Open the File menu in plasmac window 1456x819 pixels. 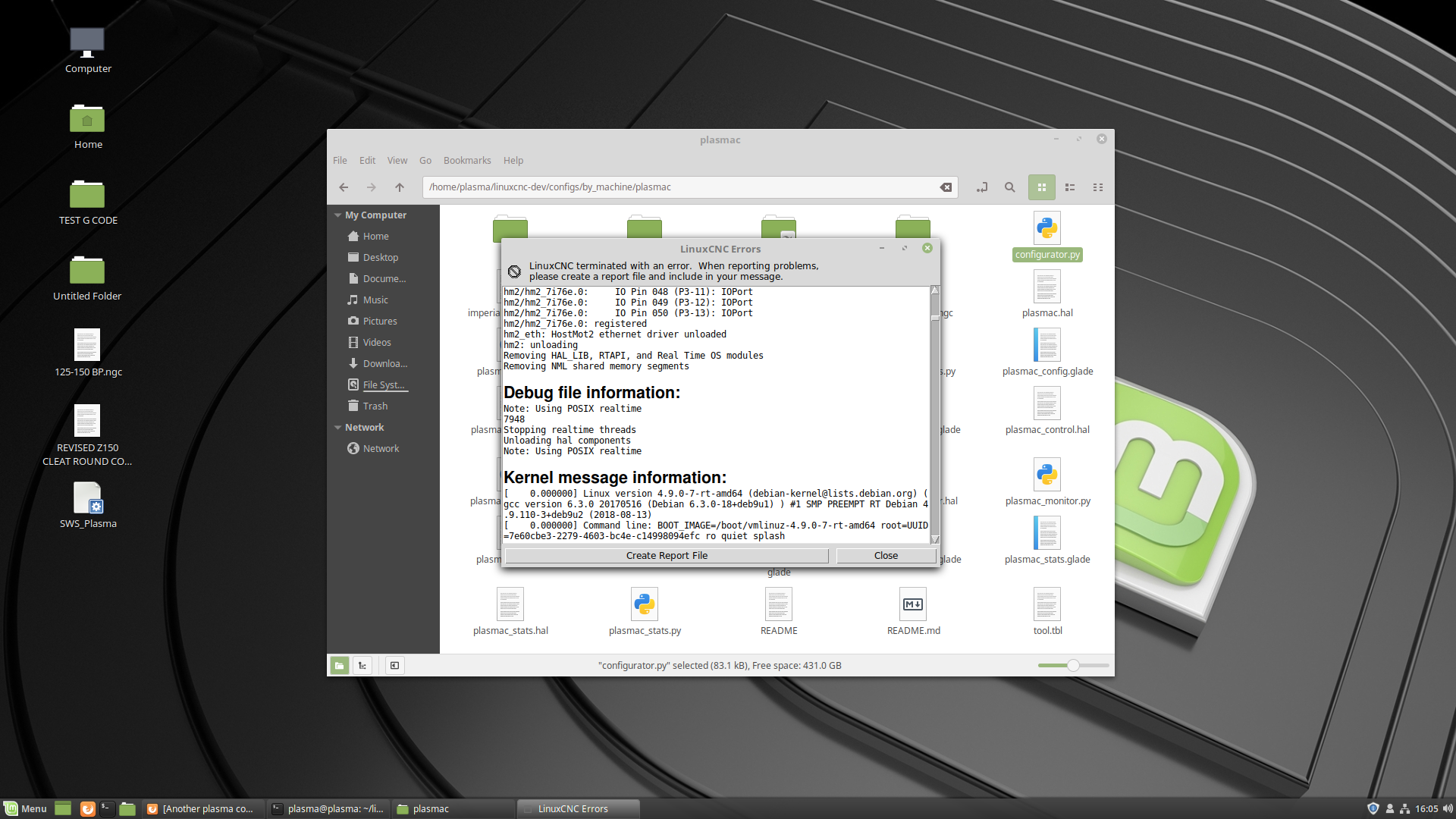pyautogui.click(x=340, y=161)
